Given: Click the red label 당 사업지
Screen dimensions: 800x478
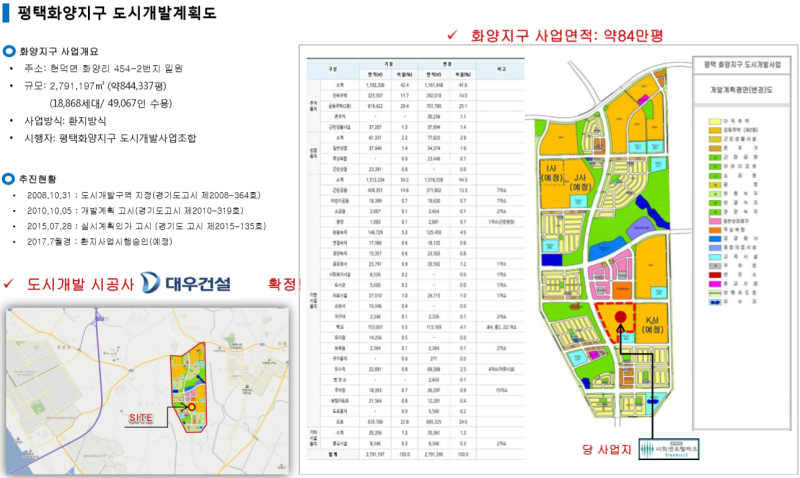Looking at the screenshot, I should [x=607, y=449].
